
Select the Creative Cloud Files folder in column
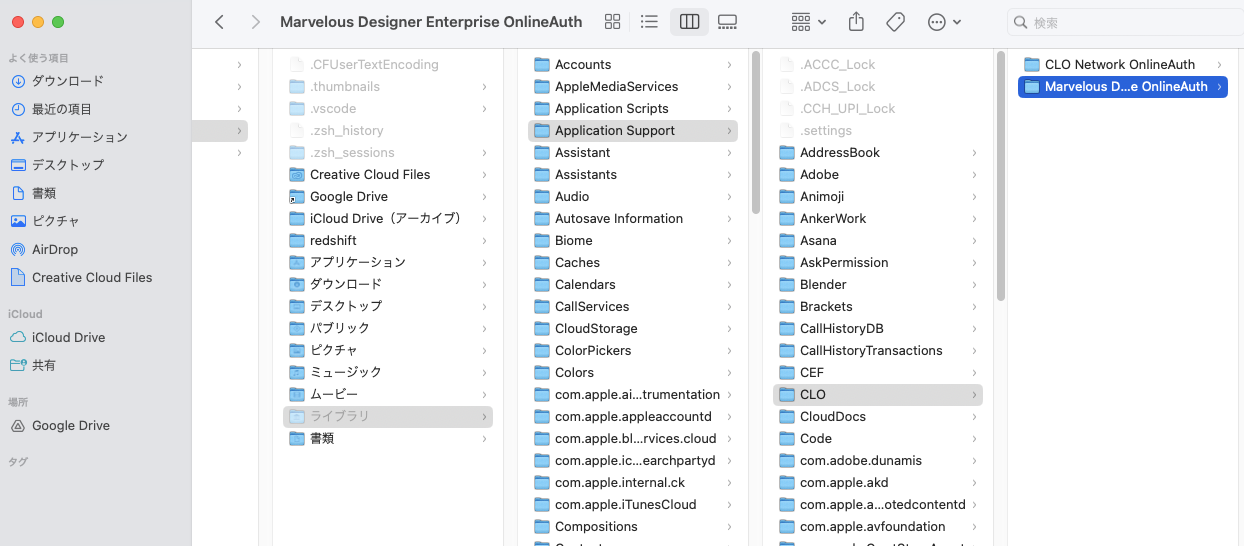pos(388,174)
